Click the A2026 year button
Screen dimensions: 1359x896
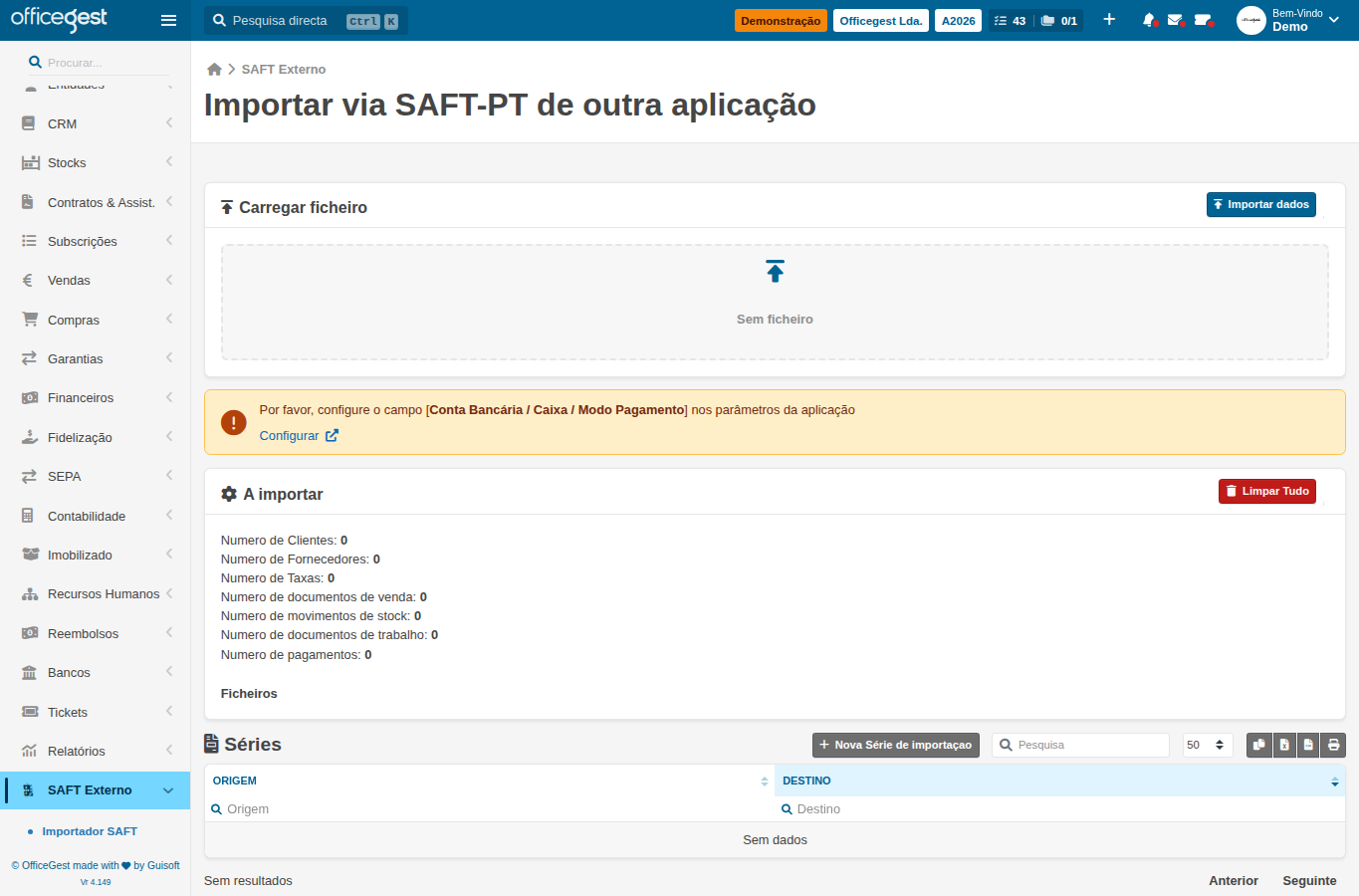[x=959, y=20]
